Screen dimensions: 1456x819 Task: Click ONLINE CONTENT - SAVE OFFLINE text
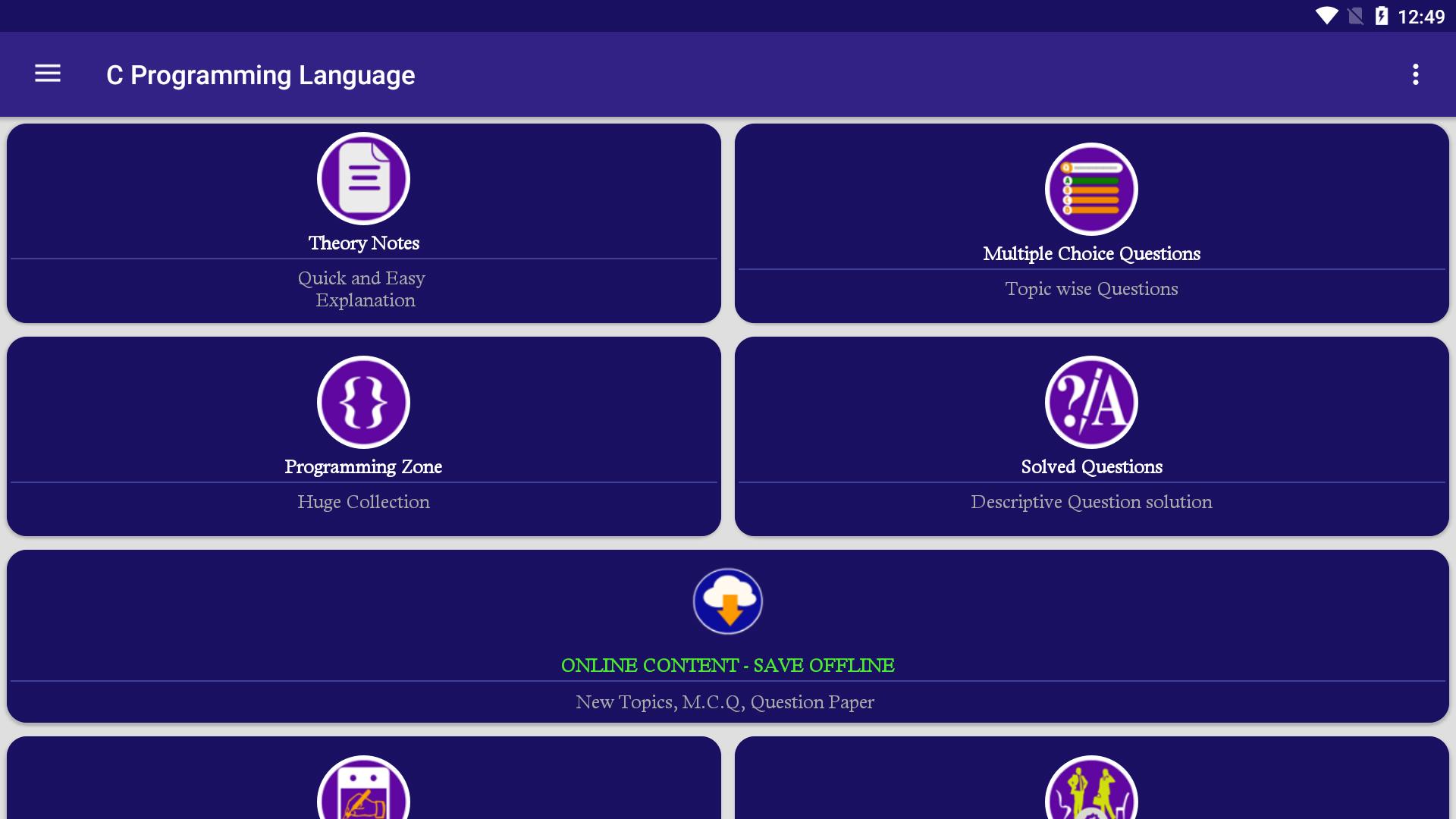pos(727,666)
